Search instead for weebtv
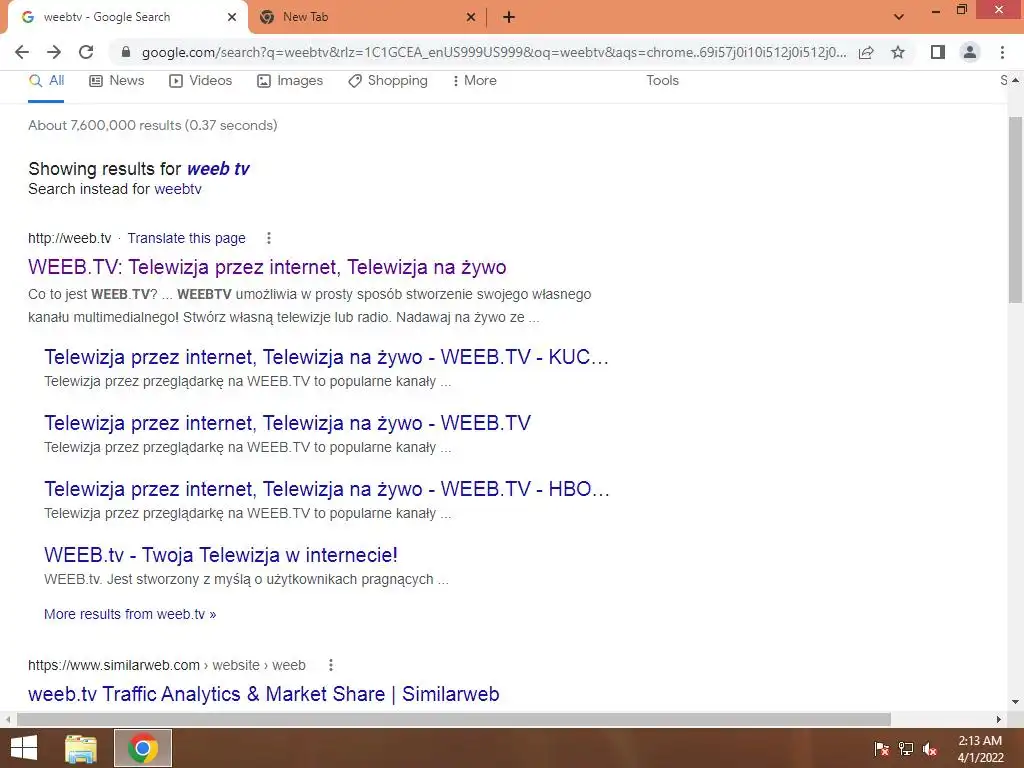 (x=178, y=189)
